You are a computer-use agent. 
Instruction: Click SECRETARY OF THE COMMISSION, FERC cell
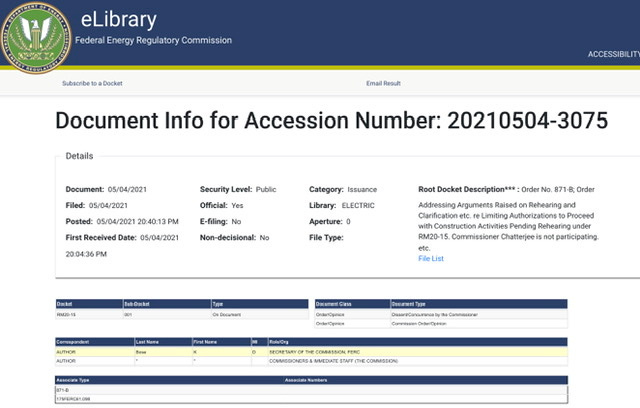tap(418, 352)
